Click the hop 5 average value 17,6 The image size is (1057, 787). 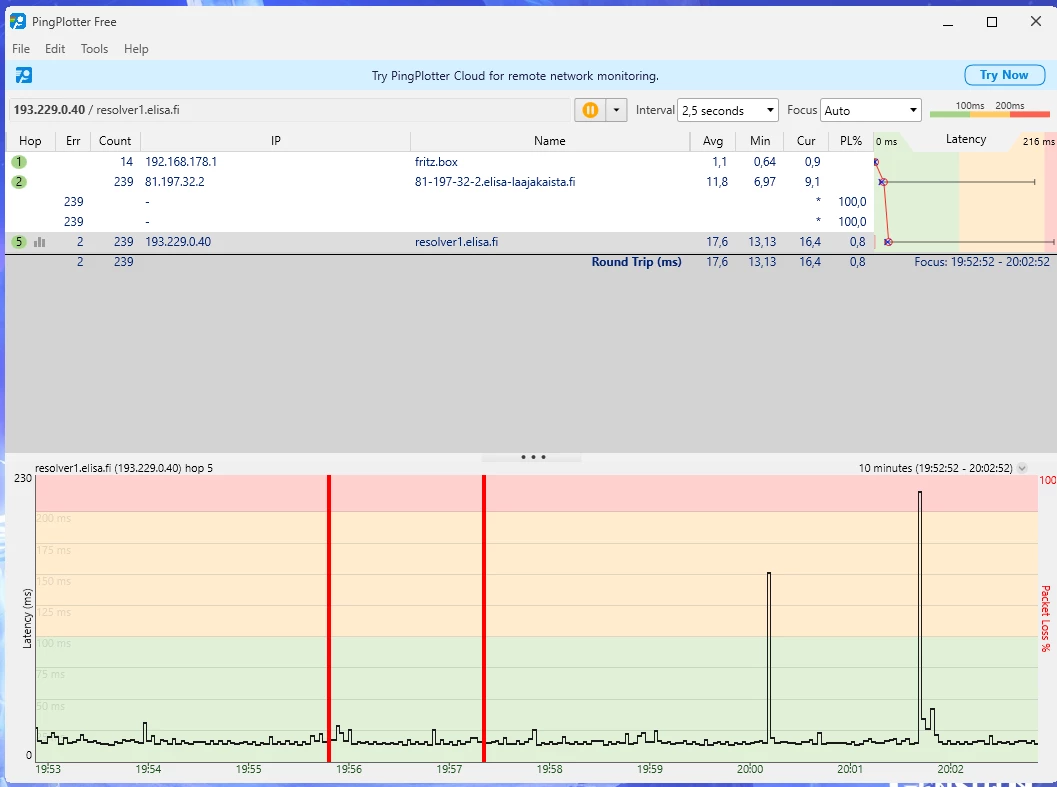717,241
